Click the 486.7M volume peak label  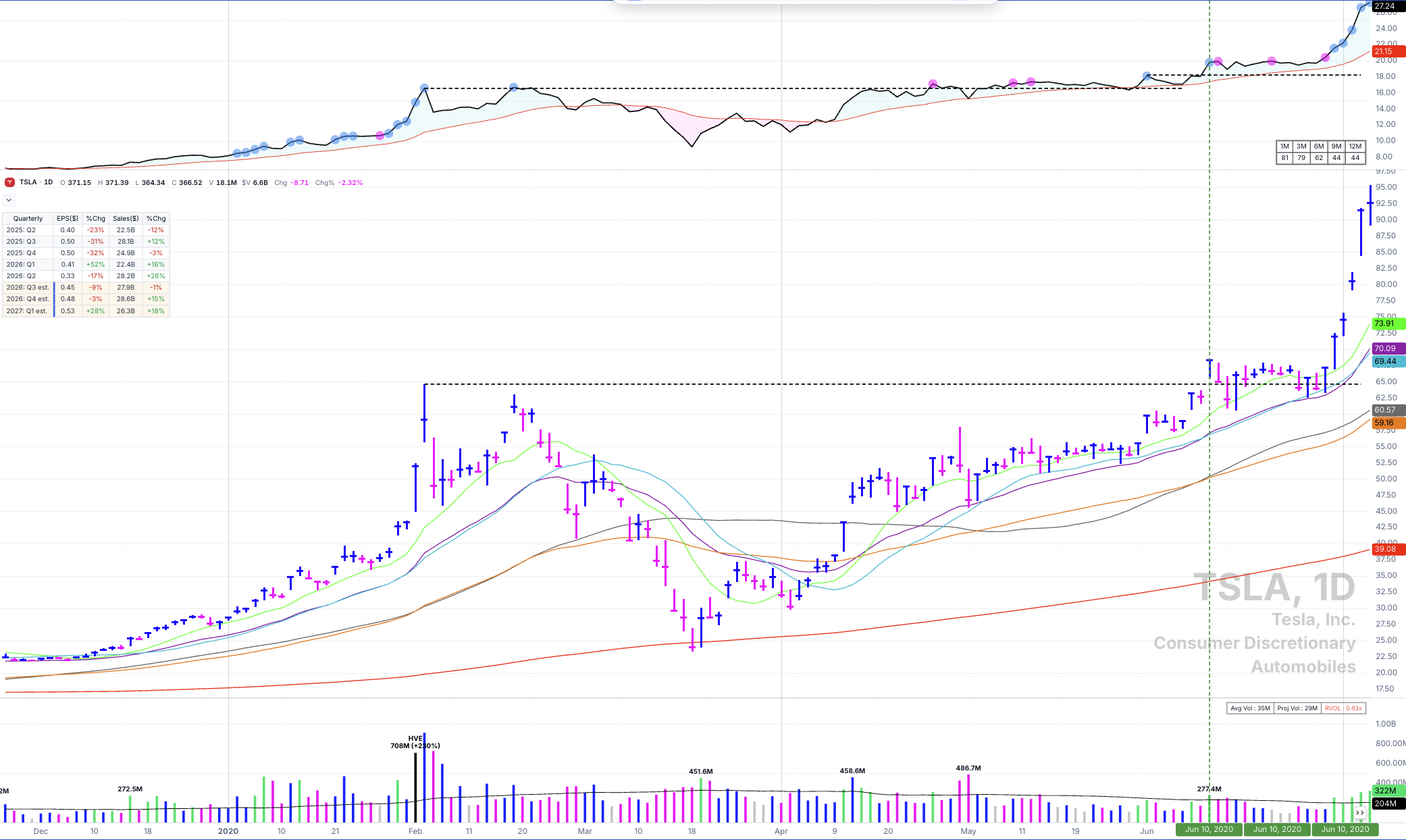[968, 768]
